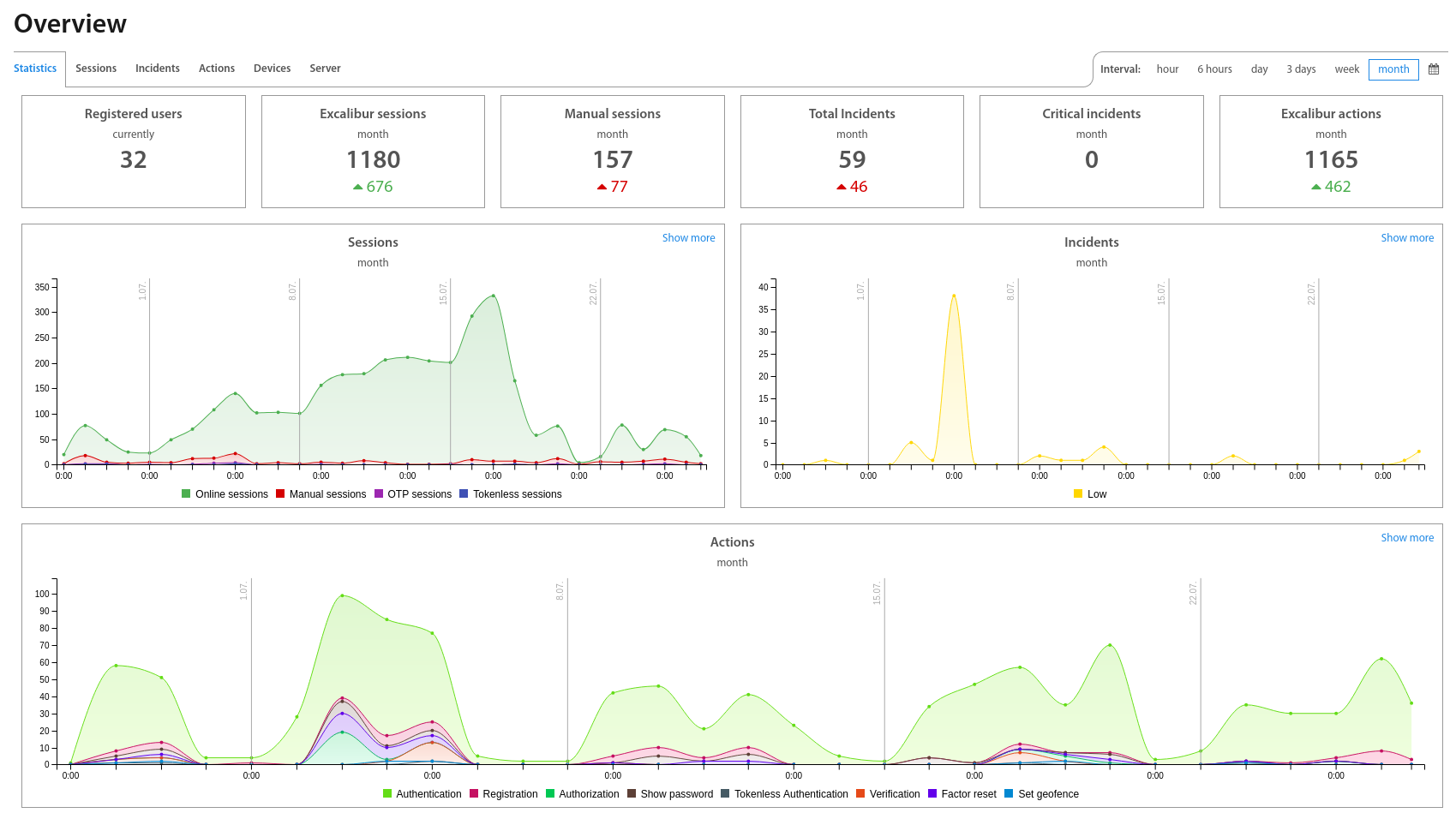Choose the 3 days interval
Screen dimensions: 1456x813
tap(1300, 69)
